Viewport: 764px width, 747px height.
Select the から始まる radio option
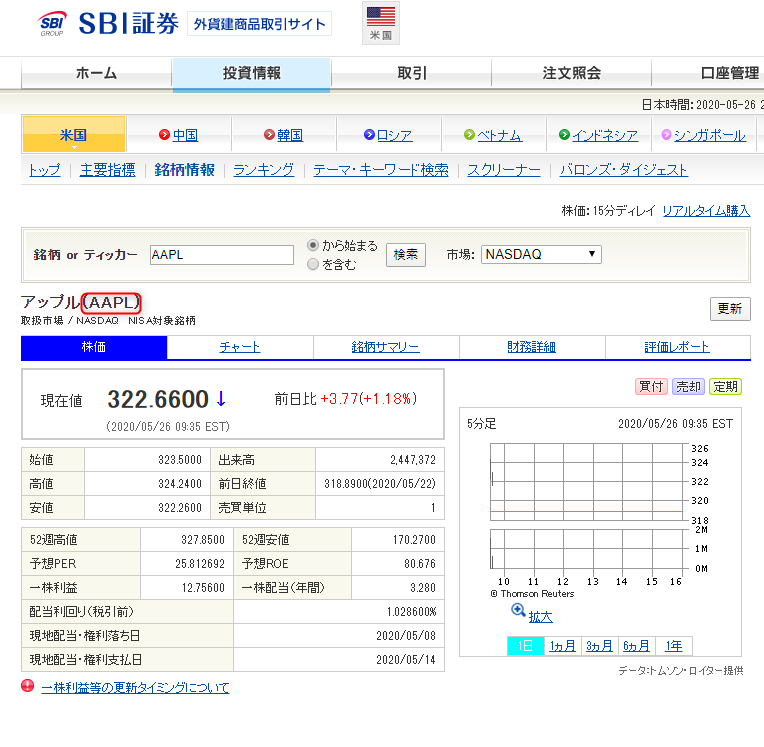pos(313,245)
